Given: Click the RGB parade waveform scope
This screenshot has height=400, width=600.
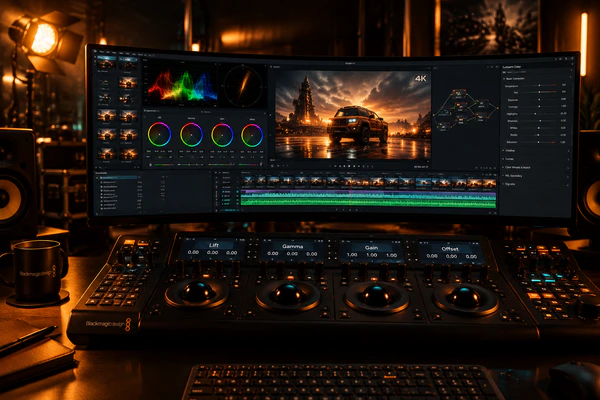Looking at the screenshot, I should (x=182, y=86).
